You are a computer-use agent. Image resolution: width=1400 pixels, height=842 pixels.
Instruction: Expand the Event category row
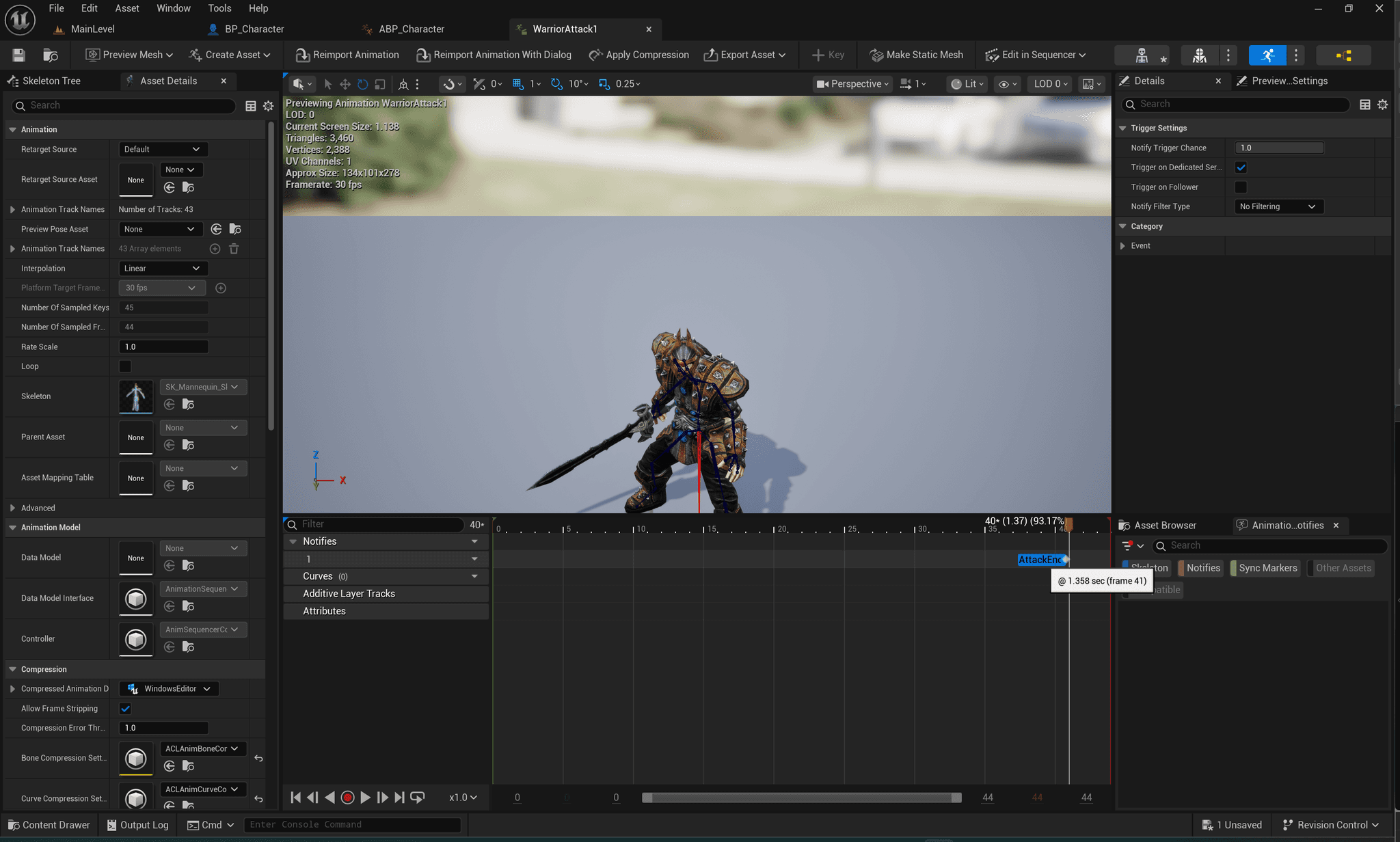click(x=1122, y=246)
